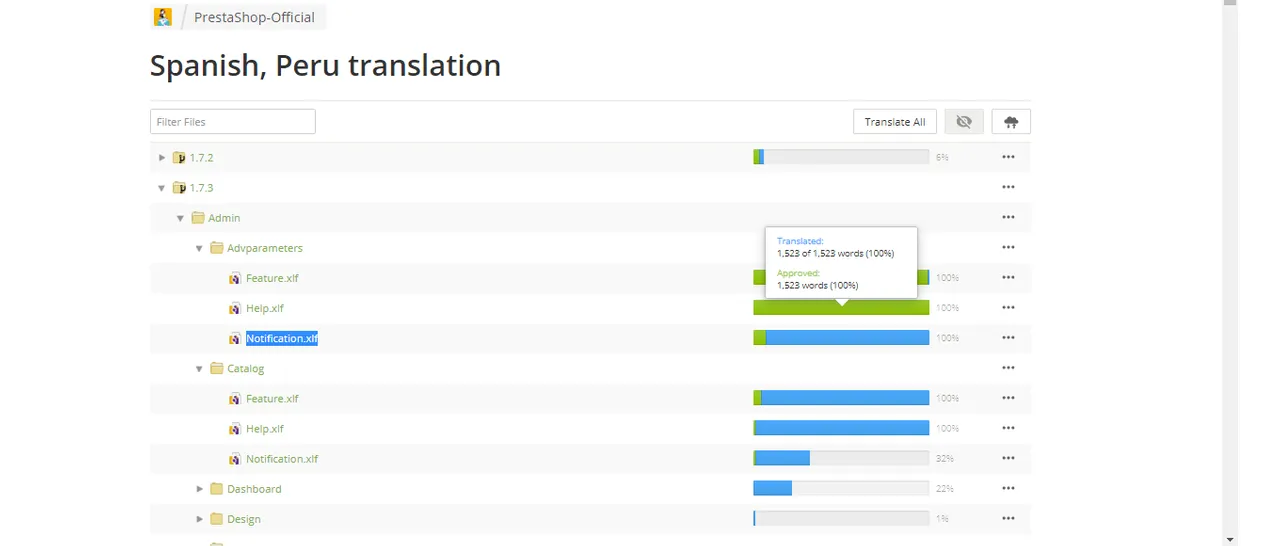Expand the 1.7.2 version folder
The width and height of the screenshot is (1280, 546).
[162, 157]
